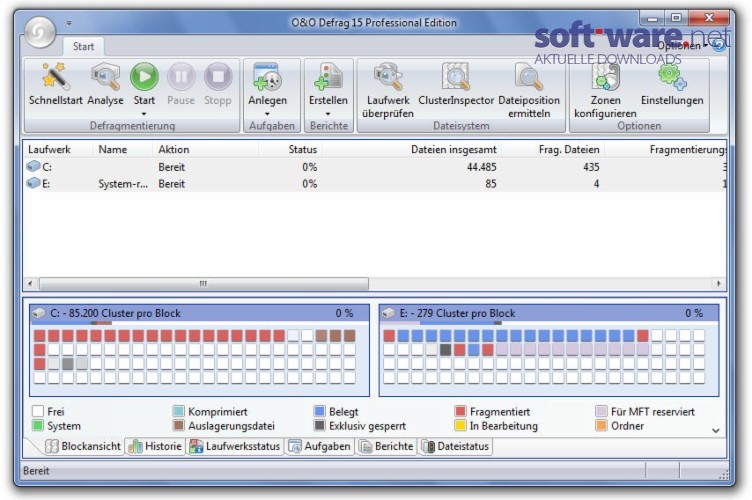Click the green Start defragmentation button
Viewport: 752px width, 500px height.
pyautogui.click(x=144, y=77)
